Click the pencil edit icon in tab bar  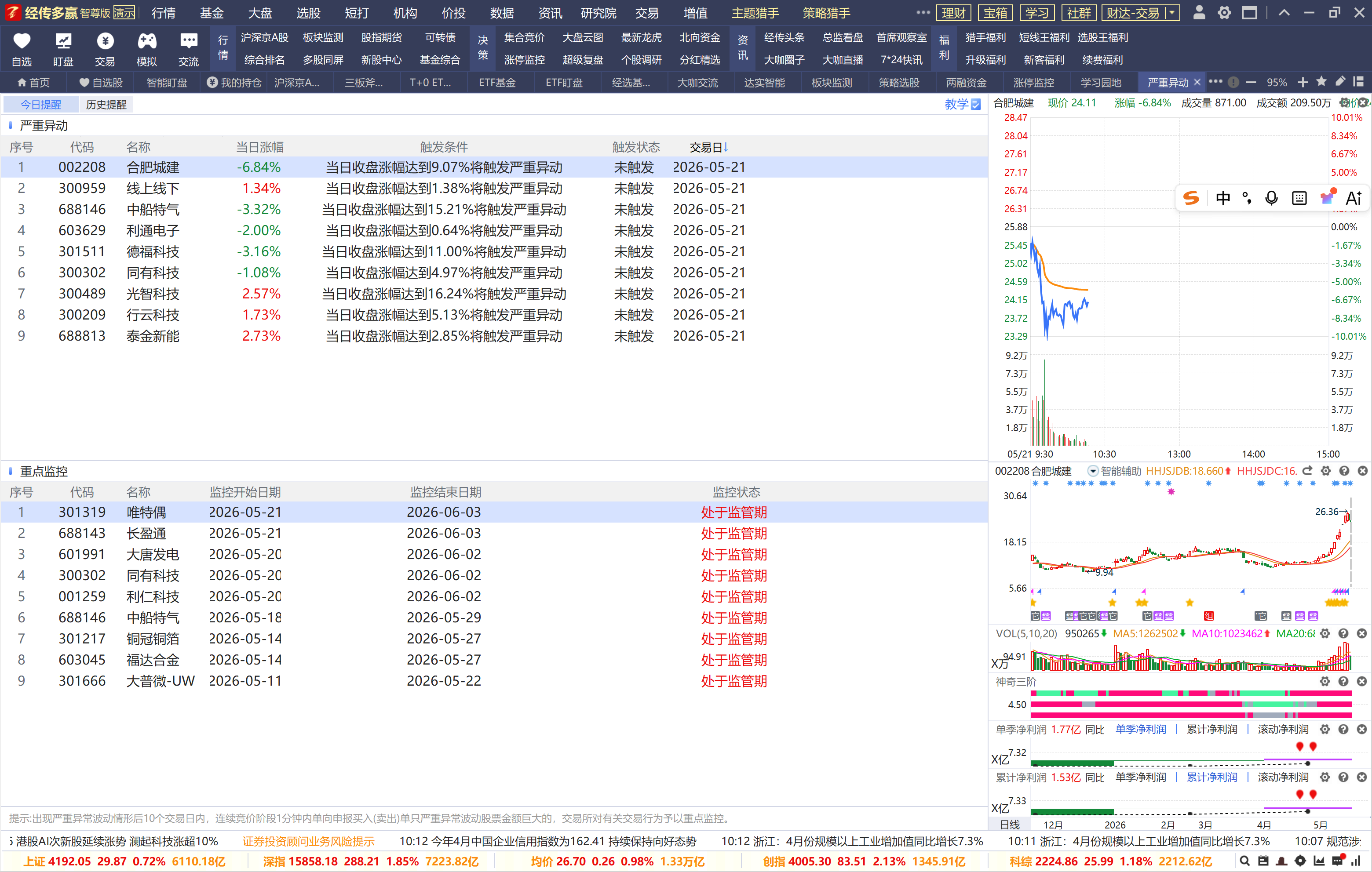click(x=1340, y=81)
